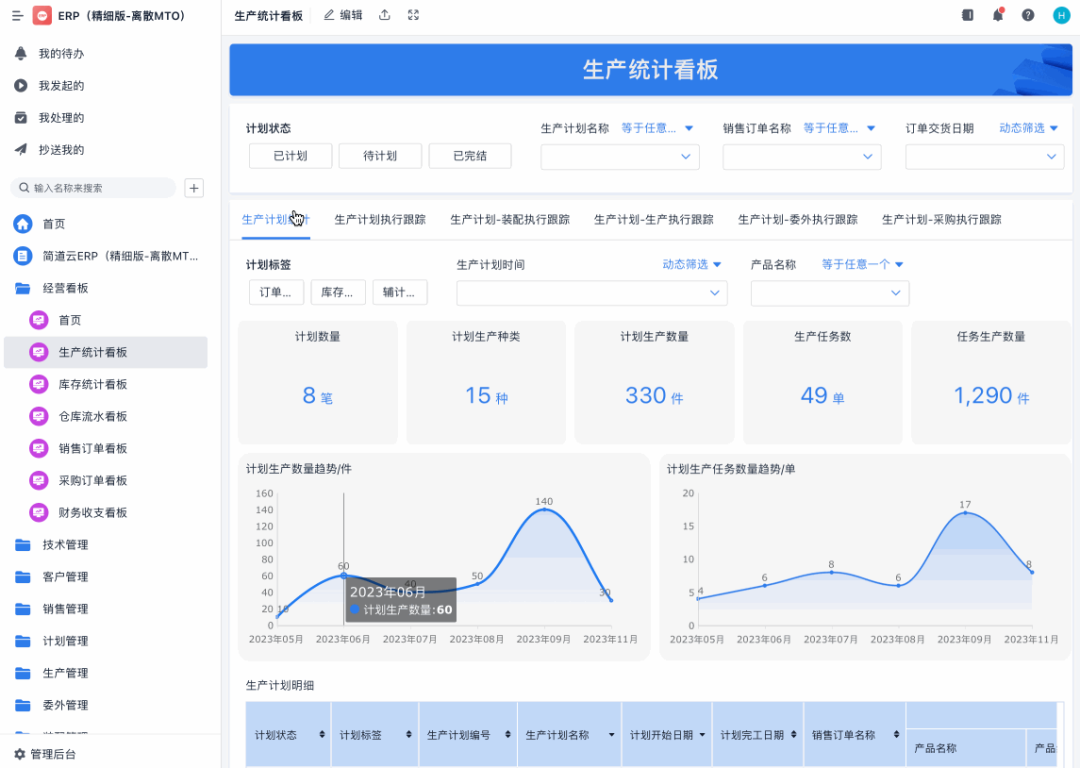The width and height of the screenshot is (1080, 768).
Task: Click the 2023年09月 peak point 140
Action: pyautogui.click(x=544, y=509)
